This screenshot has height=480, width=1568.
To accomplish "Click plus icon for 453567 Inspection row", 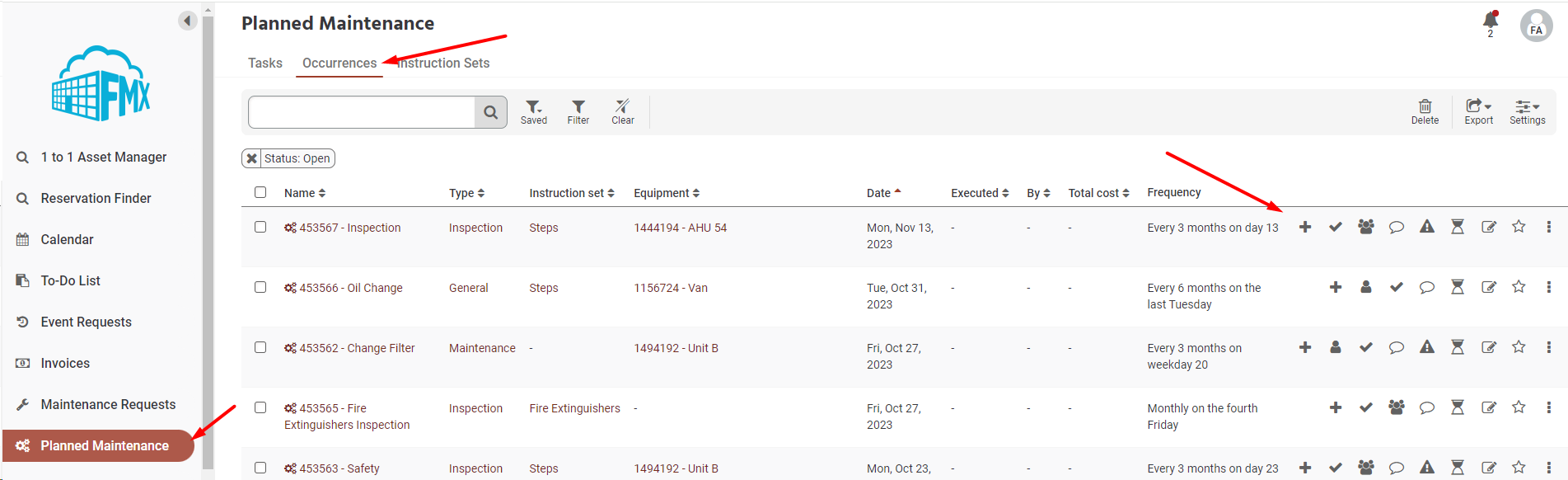I will [x=1305, y=227].
